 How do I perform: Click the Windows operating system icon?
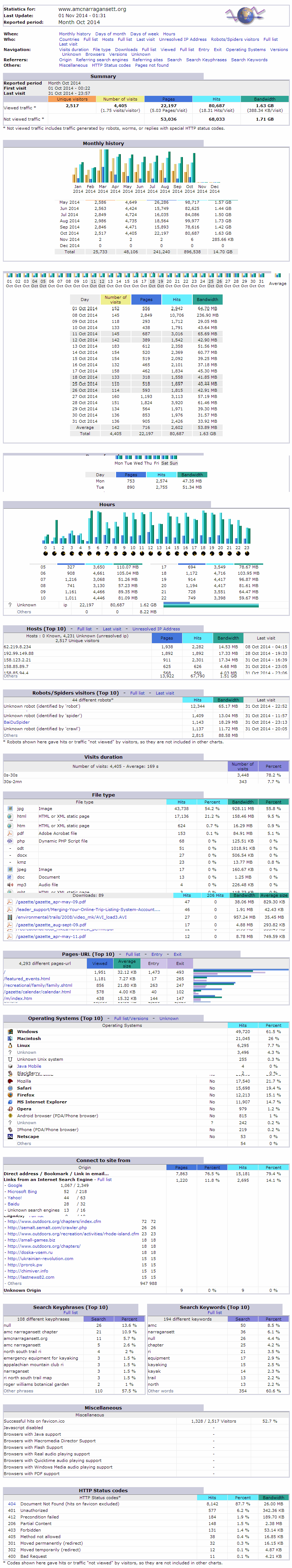click(10, 1032)
